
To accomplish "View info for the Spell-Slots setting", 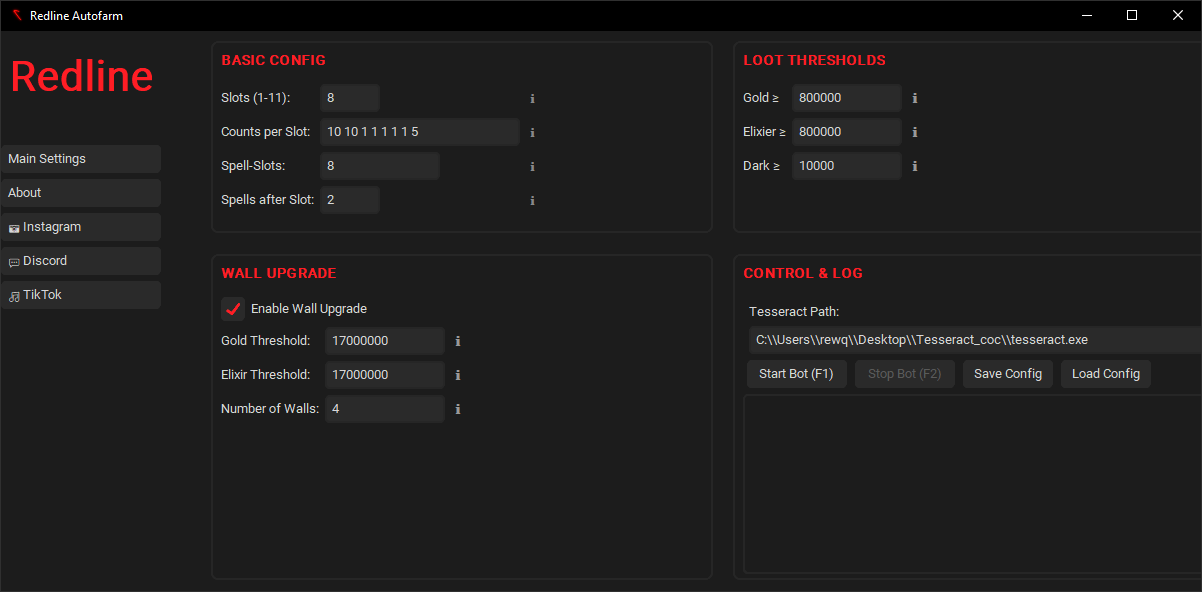I will point(532,165).
